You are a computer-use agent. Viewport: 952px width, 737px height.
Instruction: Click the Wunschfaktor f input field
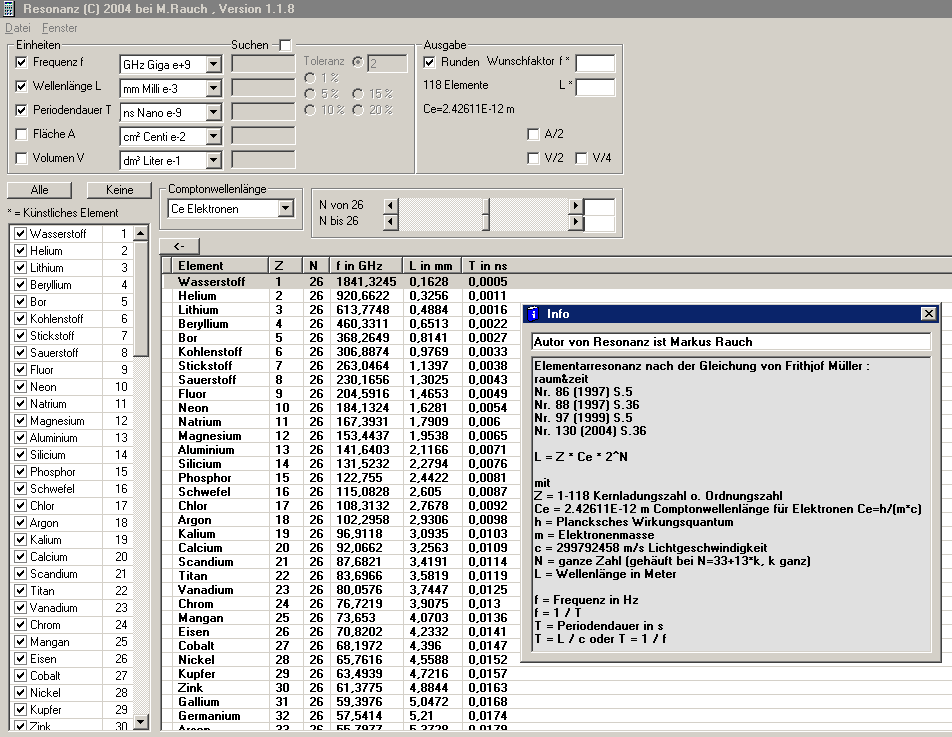595,63
